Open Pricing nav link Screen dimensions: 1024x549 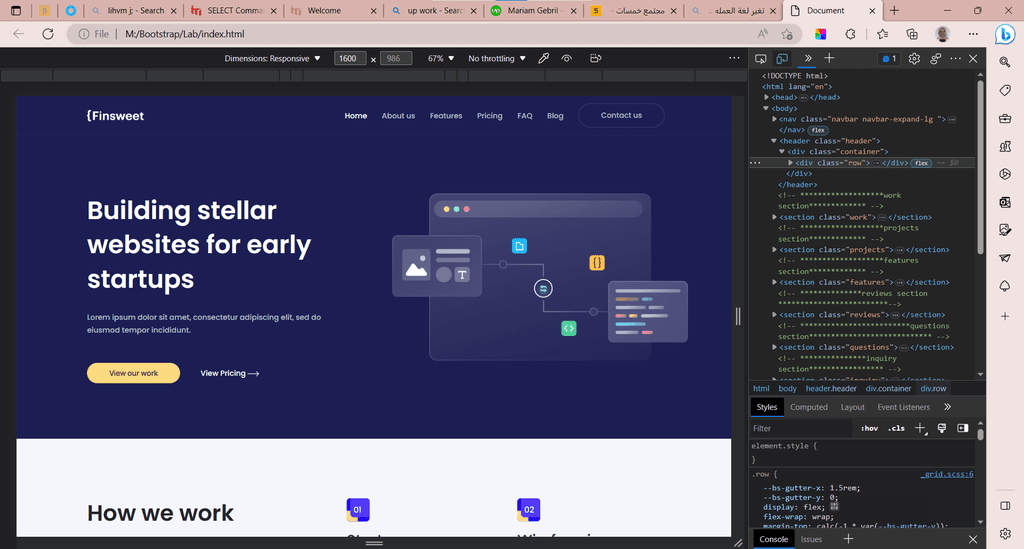click(490, 116)
